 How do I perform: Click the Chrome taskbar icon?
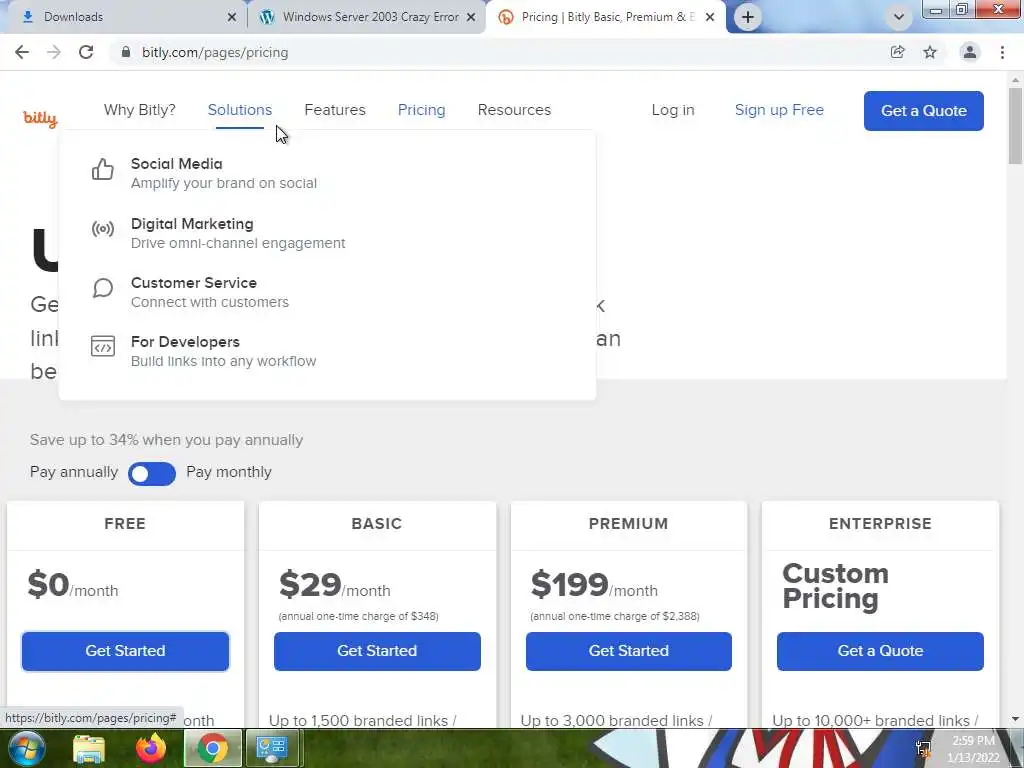212,748
